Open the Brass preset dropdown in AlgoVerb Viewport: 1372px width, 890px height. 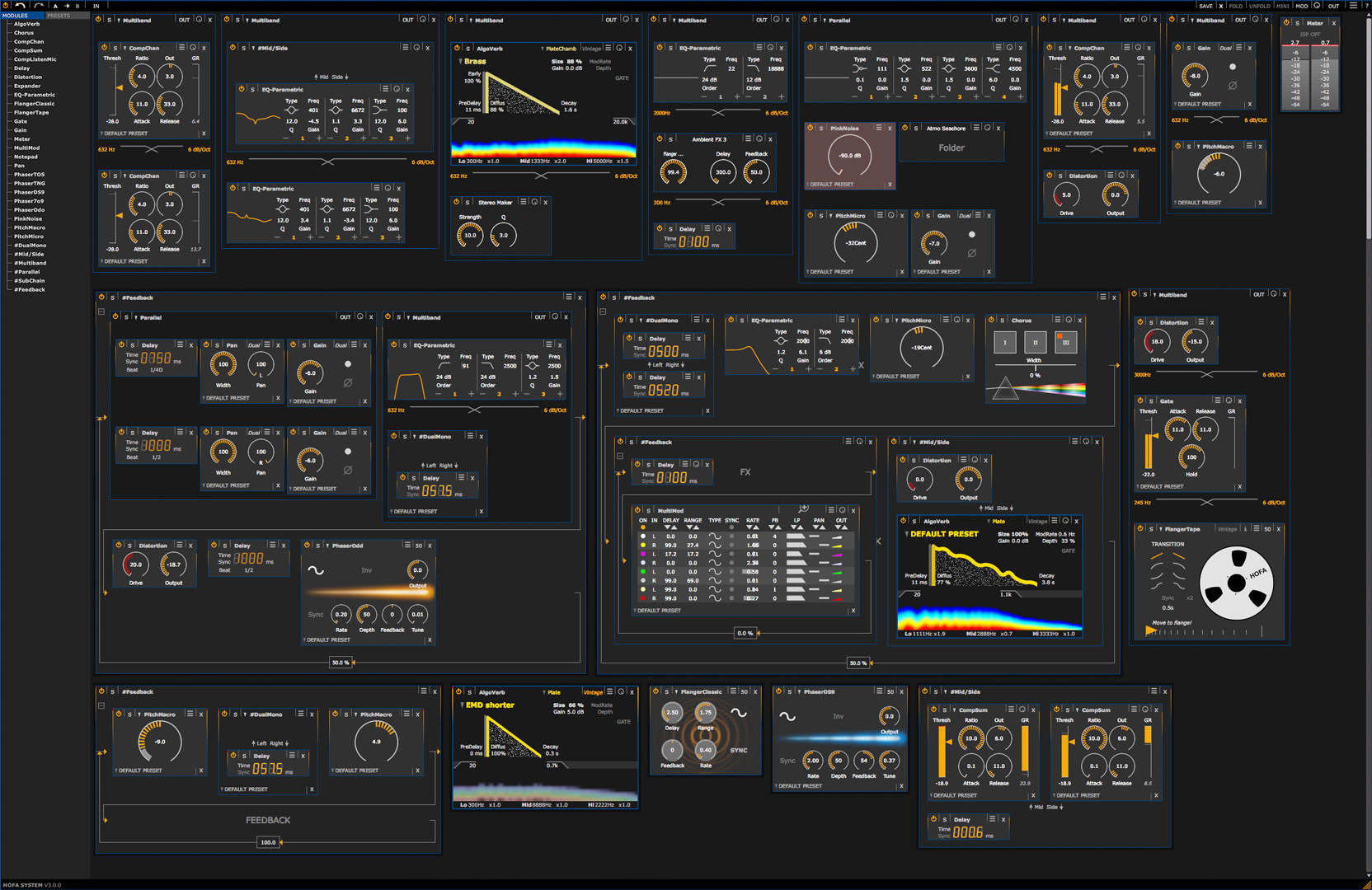click(x=473, y=62)
